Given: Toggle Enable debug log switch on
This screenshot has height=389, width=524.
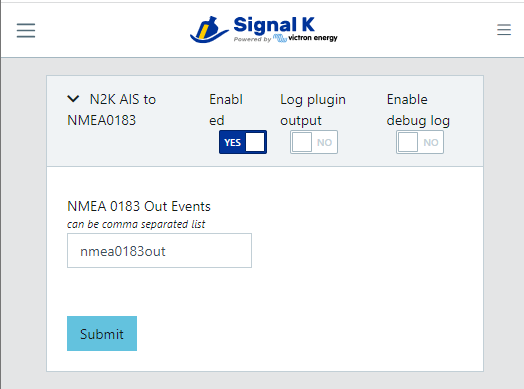Looking at the screenshot, I should (420, 142).
